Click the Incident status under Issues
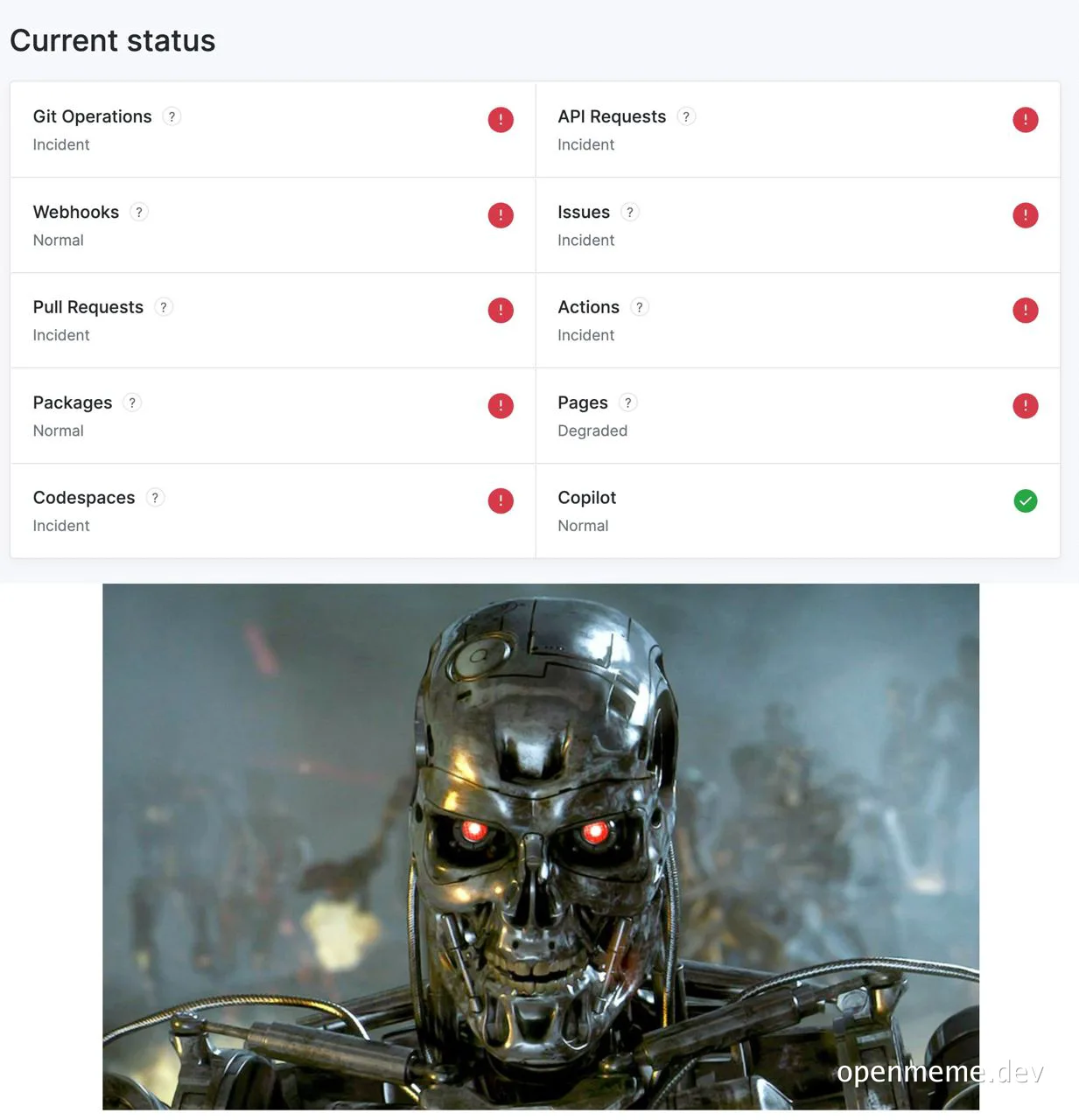1079x1120 pixels. pos(586,241)
